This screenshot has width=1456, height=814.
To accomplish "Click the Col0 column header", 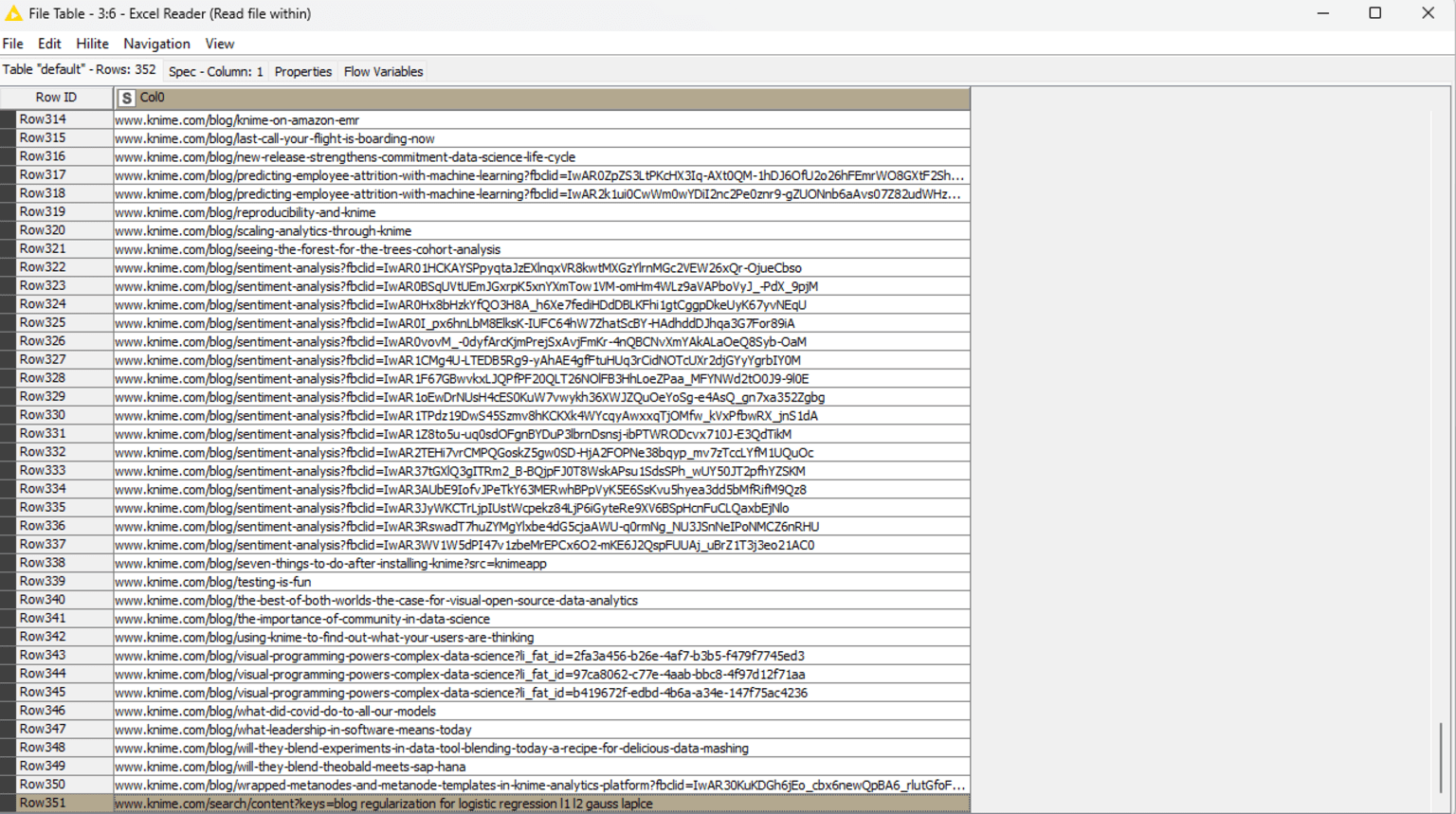I will tap(542, 98).
